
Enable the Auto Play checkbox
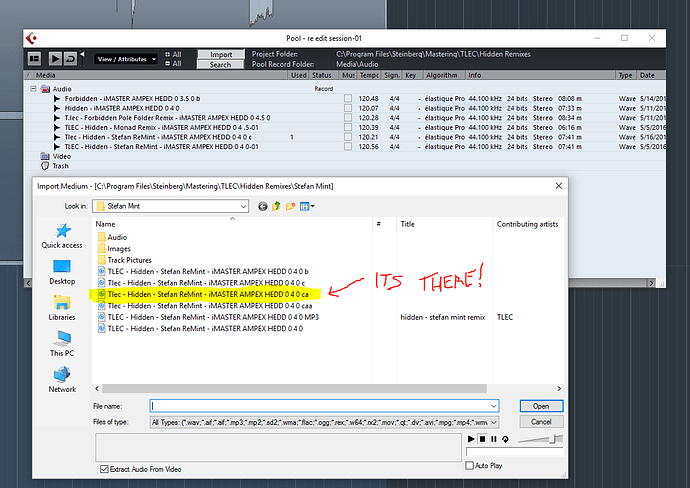click(x=470, y=466)
